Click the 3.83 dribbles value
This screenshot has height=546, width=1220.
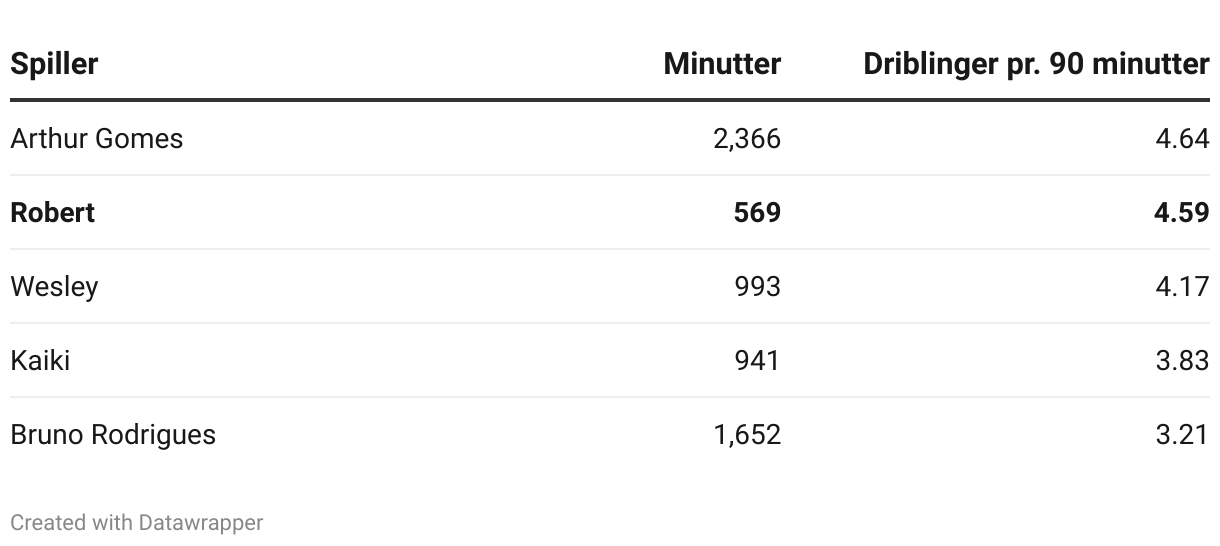[x=1182, y=360]
